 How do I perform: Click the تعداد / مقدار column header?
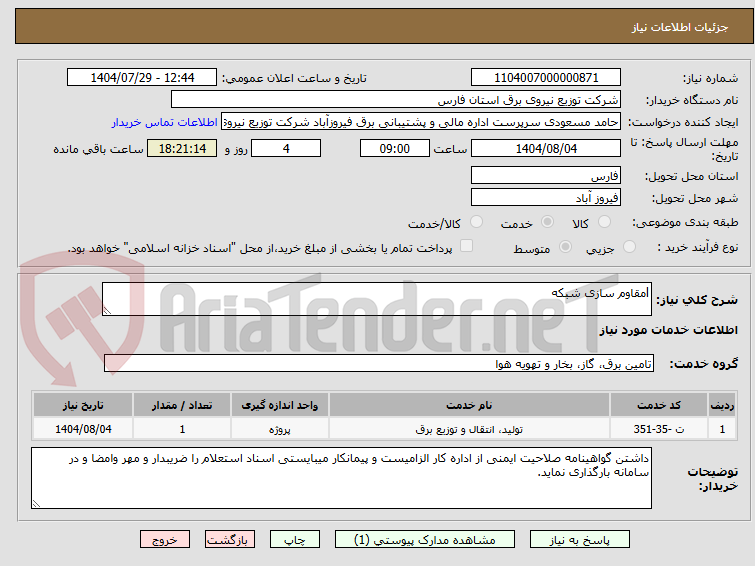click(x=182, y=405)
